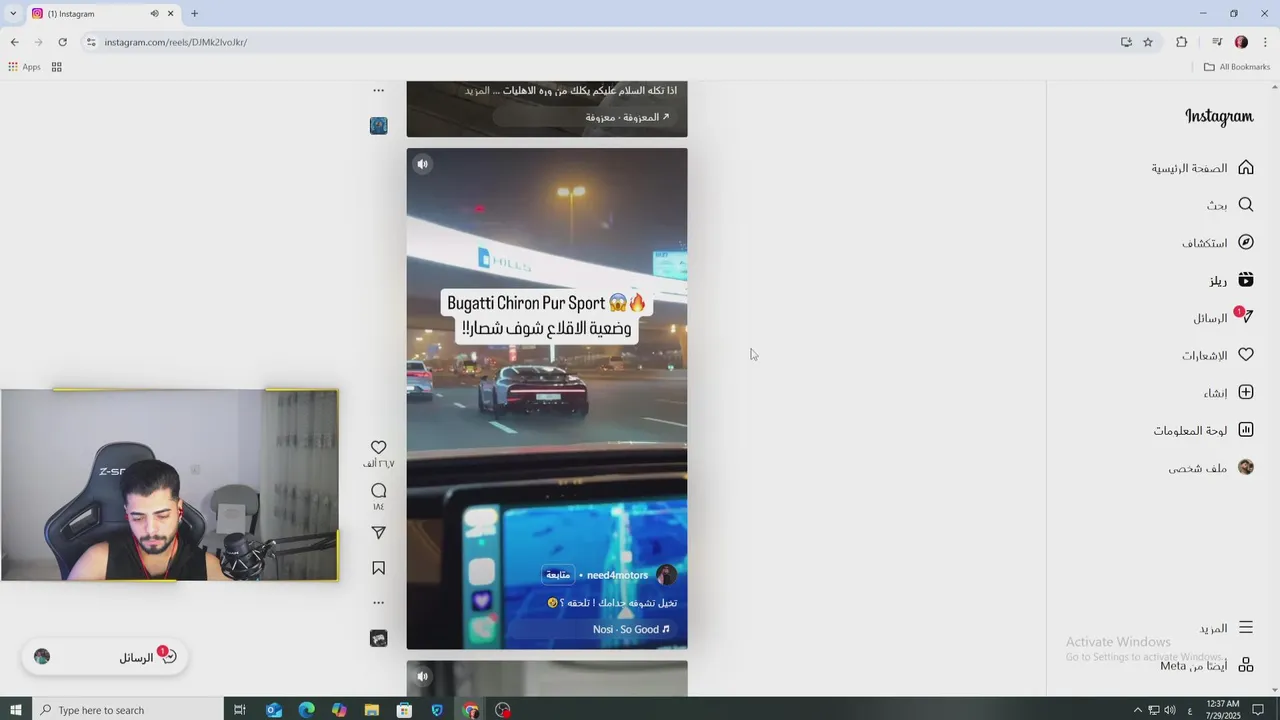1280x720 pixels.
Task: Open Chrome three-dot menu
Action: click(x=1265, y=42)
